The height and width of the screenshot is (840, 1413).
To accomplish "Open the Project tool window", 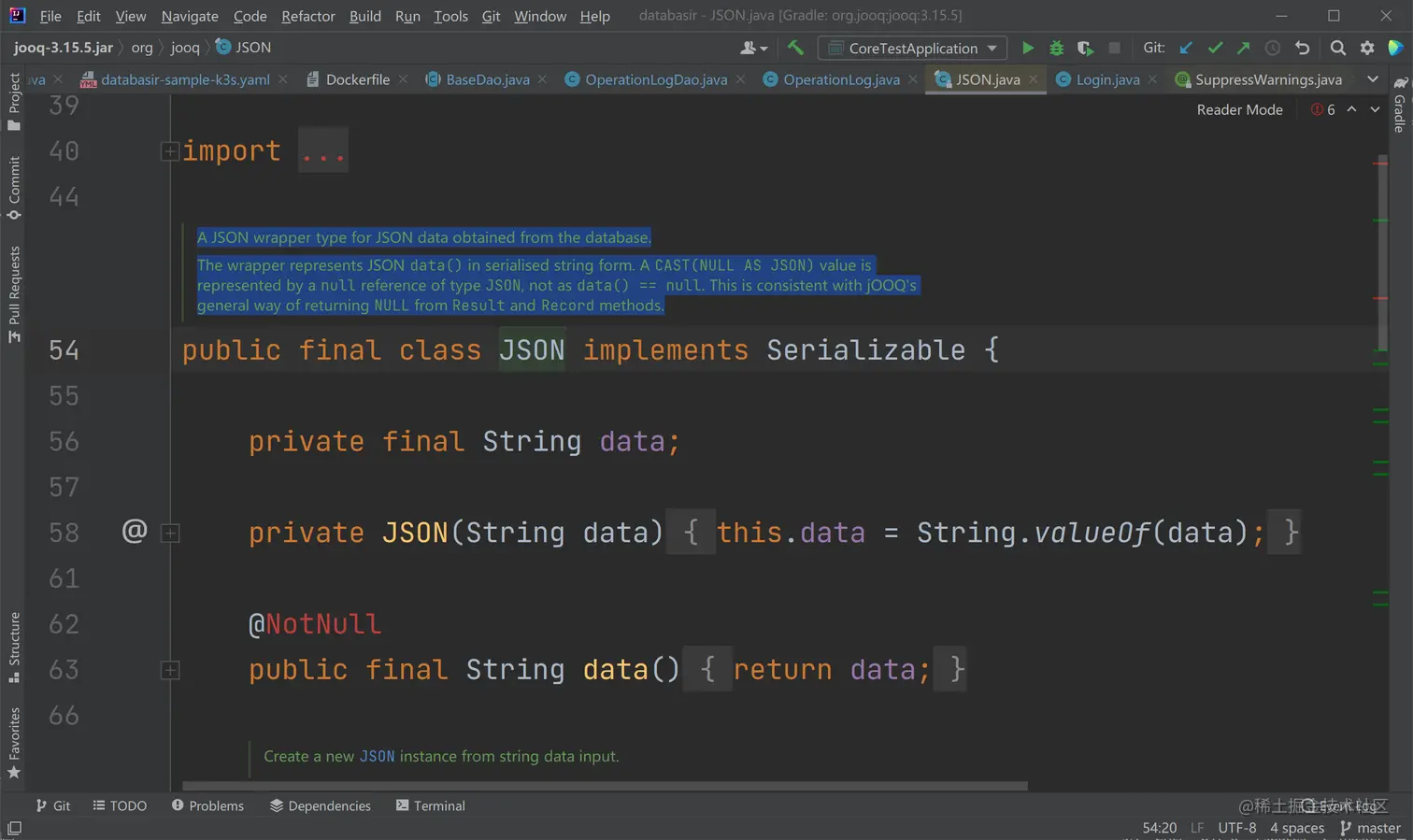I will [14, 101].
